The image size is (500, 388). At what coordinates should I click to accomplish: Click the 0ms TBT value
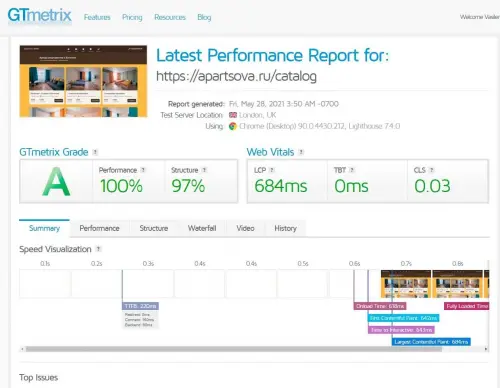(351, 186)
